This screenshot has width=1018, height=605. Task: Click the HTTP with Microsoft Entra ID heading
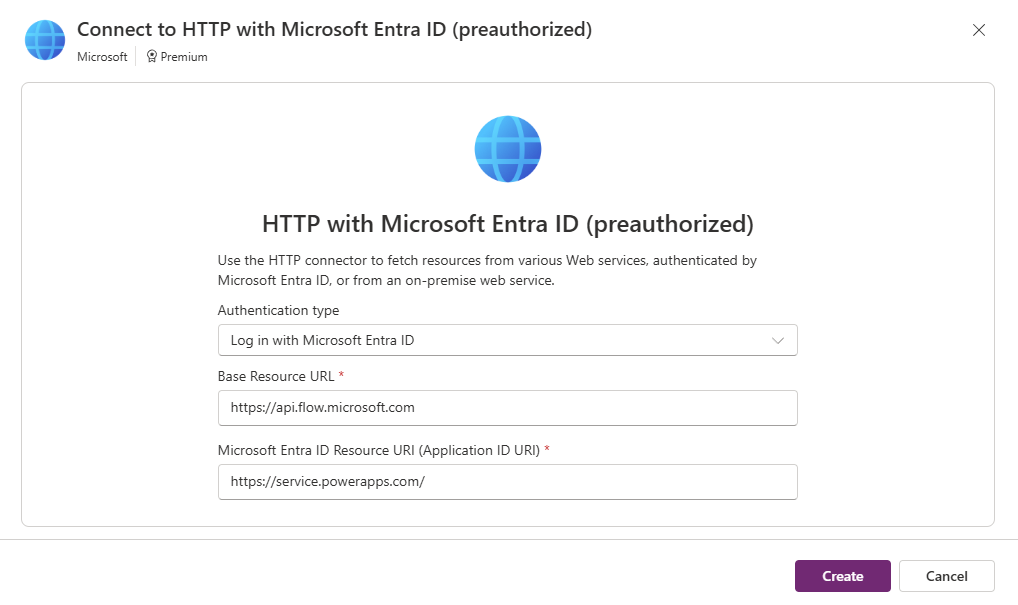coord(508,224)
